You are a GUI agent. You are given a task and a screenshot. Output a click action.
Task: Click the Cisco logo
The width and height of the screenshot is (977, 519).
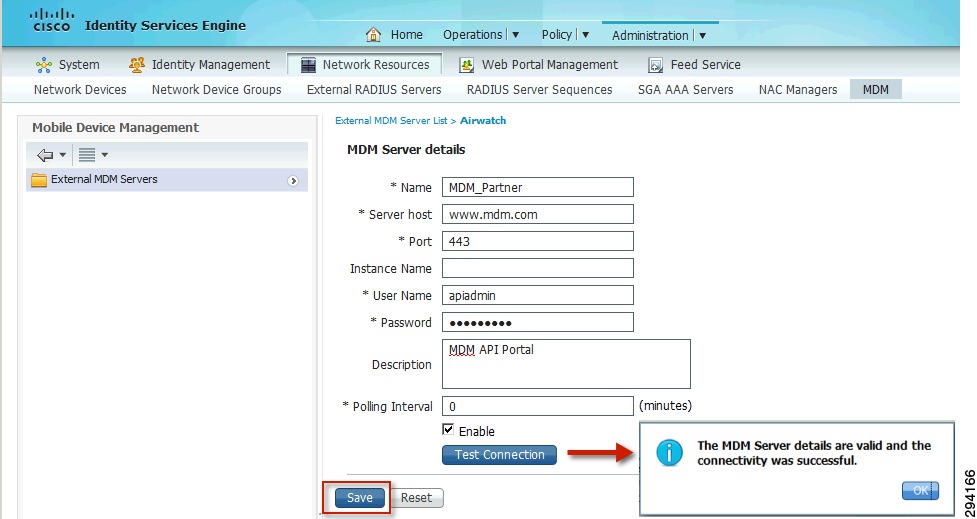click(53, 20)
